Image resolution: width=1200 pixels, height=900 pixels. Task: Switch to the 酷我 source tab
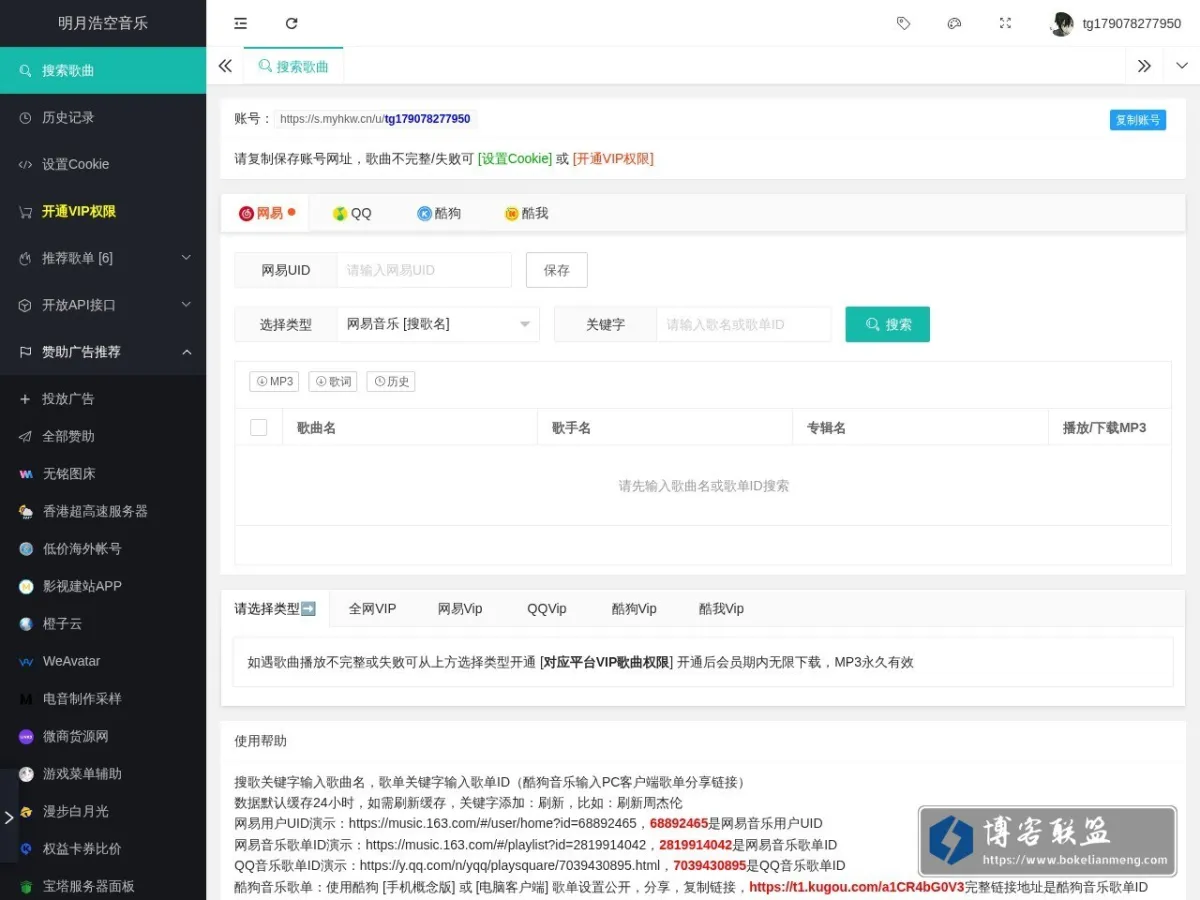pyautogui.click(x=527, y=213)
